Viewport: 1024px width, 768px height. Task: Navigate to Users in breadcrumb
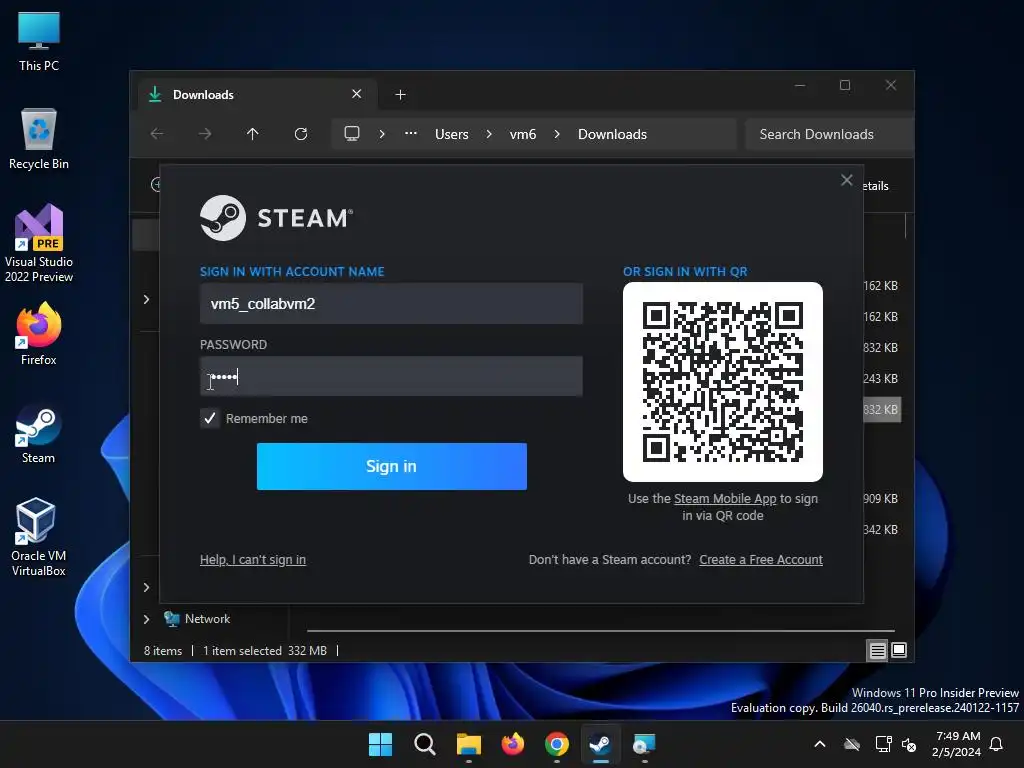pos(452,134)
